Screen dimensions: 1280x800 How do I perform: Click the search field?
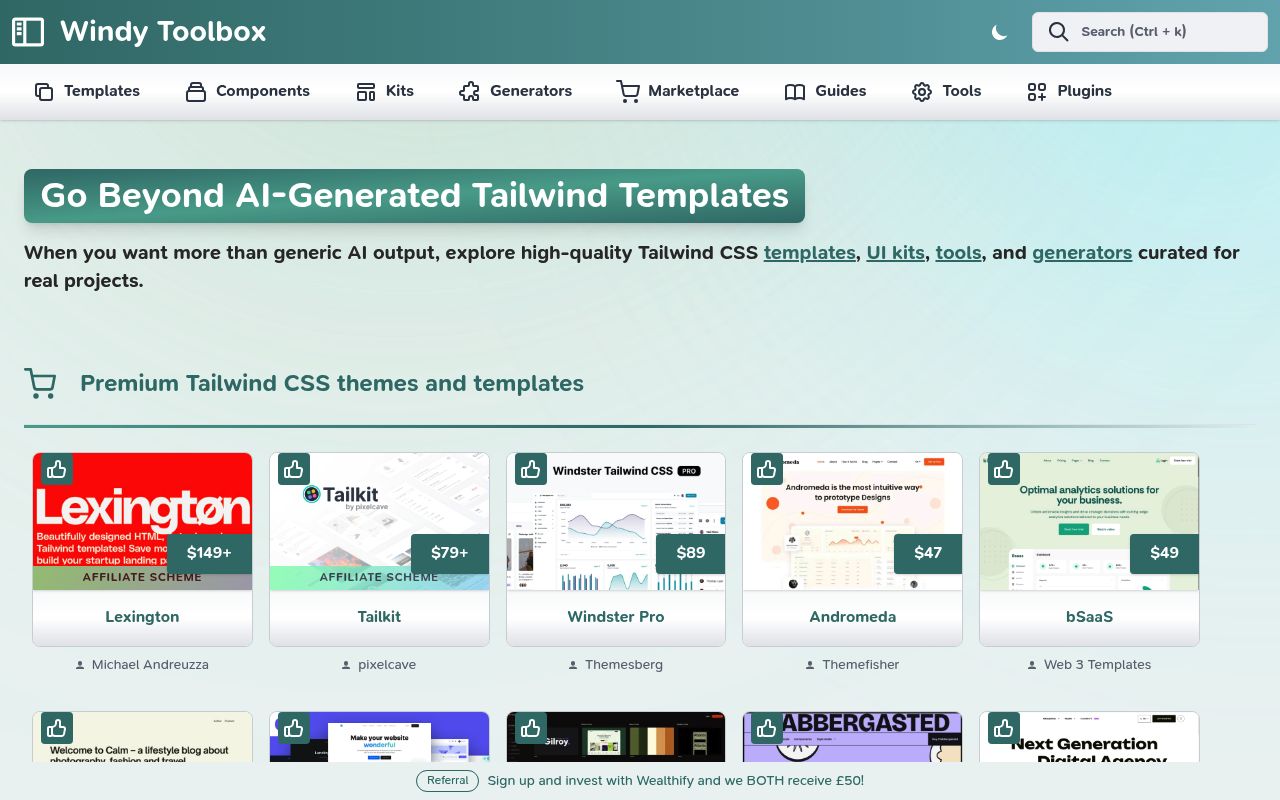point(1150,32)
